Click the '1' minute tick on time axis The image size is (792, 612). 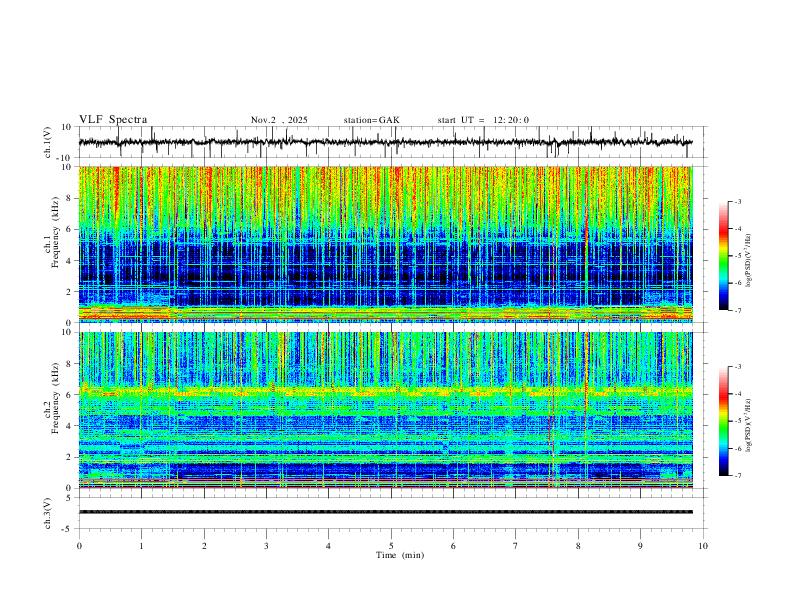coord(141,546)
